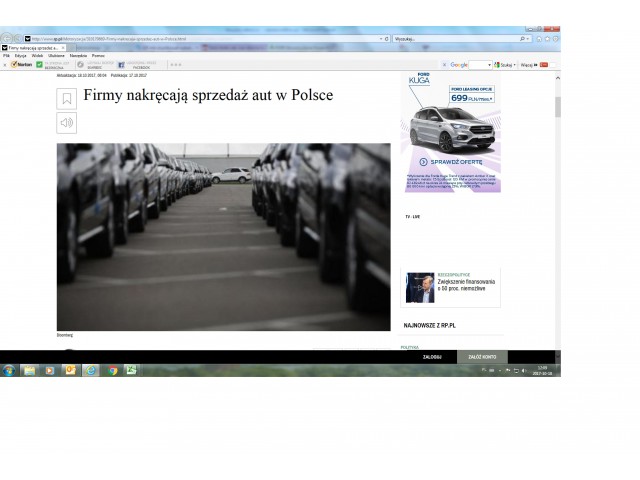Open the Narzędzia menu
This screenshot has width=640, height=480.
click(x=78, y=55)
